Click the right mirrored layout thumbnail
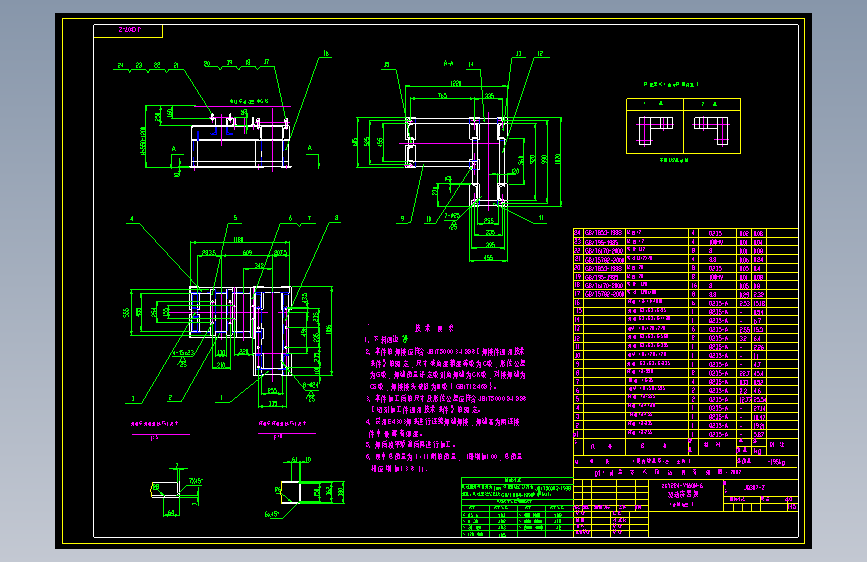Viewport: 867px width, 562px height. (x=712, y=131)
